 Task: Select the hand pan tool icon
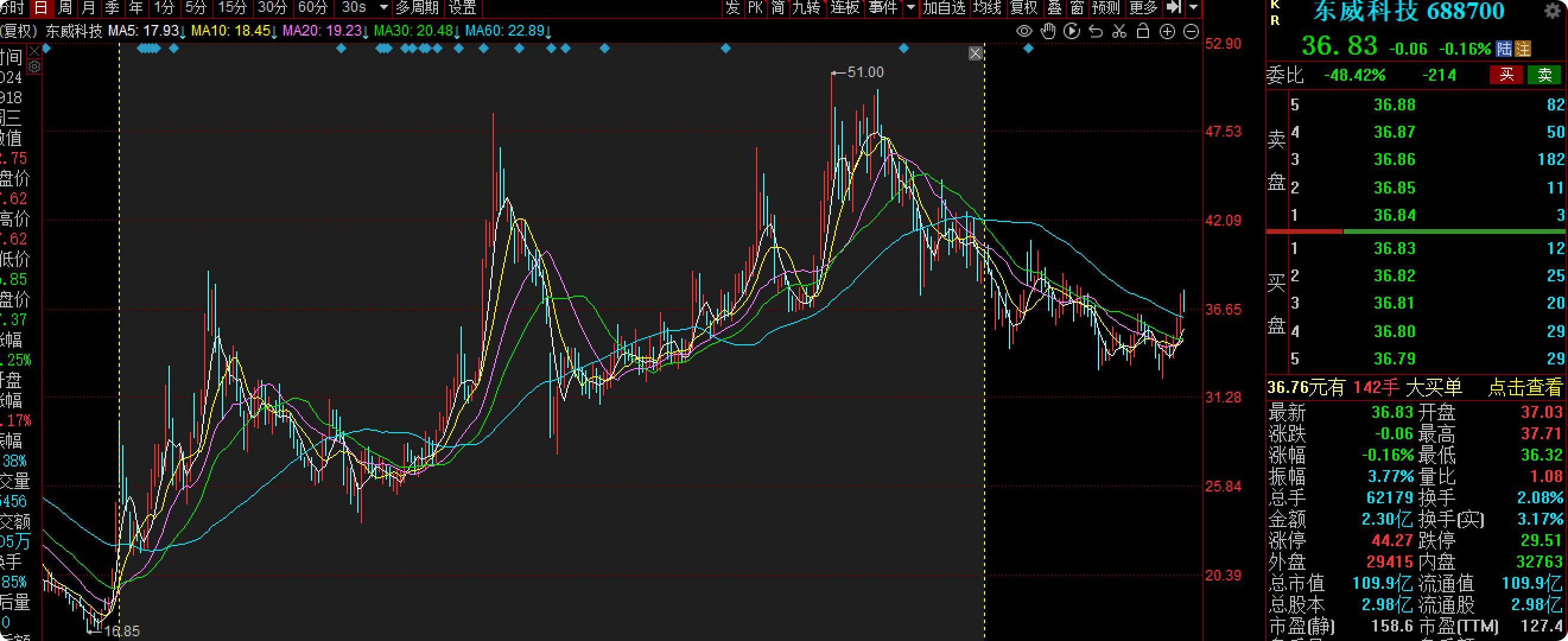(1048, 31)
